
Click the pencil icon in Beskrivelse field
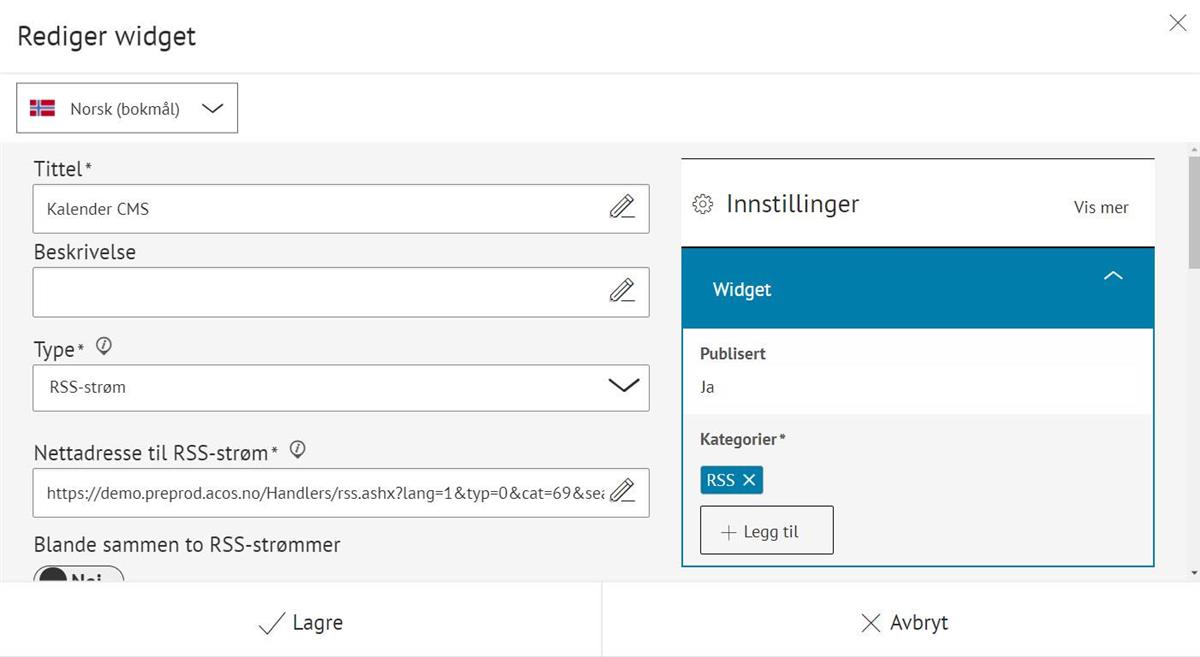622,291
